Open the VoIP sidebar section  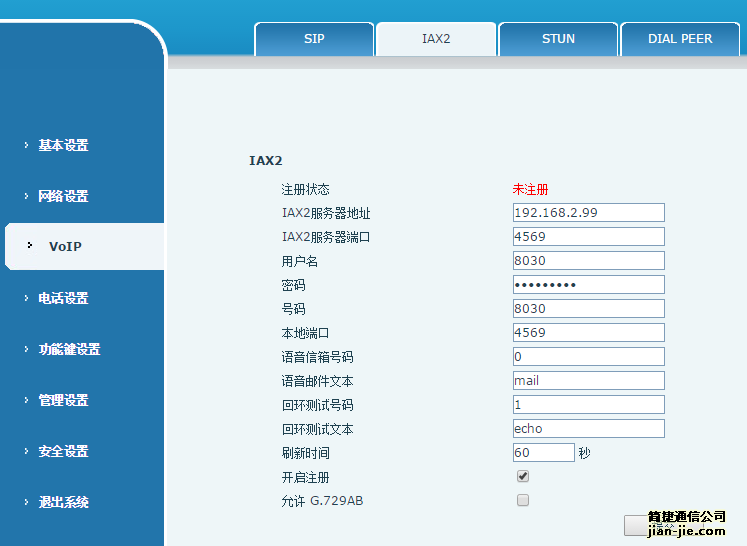pyautogui.click(x=65, y=246)
